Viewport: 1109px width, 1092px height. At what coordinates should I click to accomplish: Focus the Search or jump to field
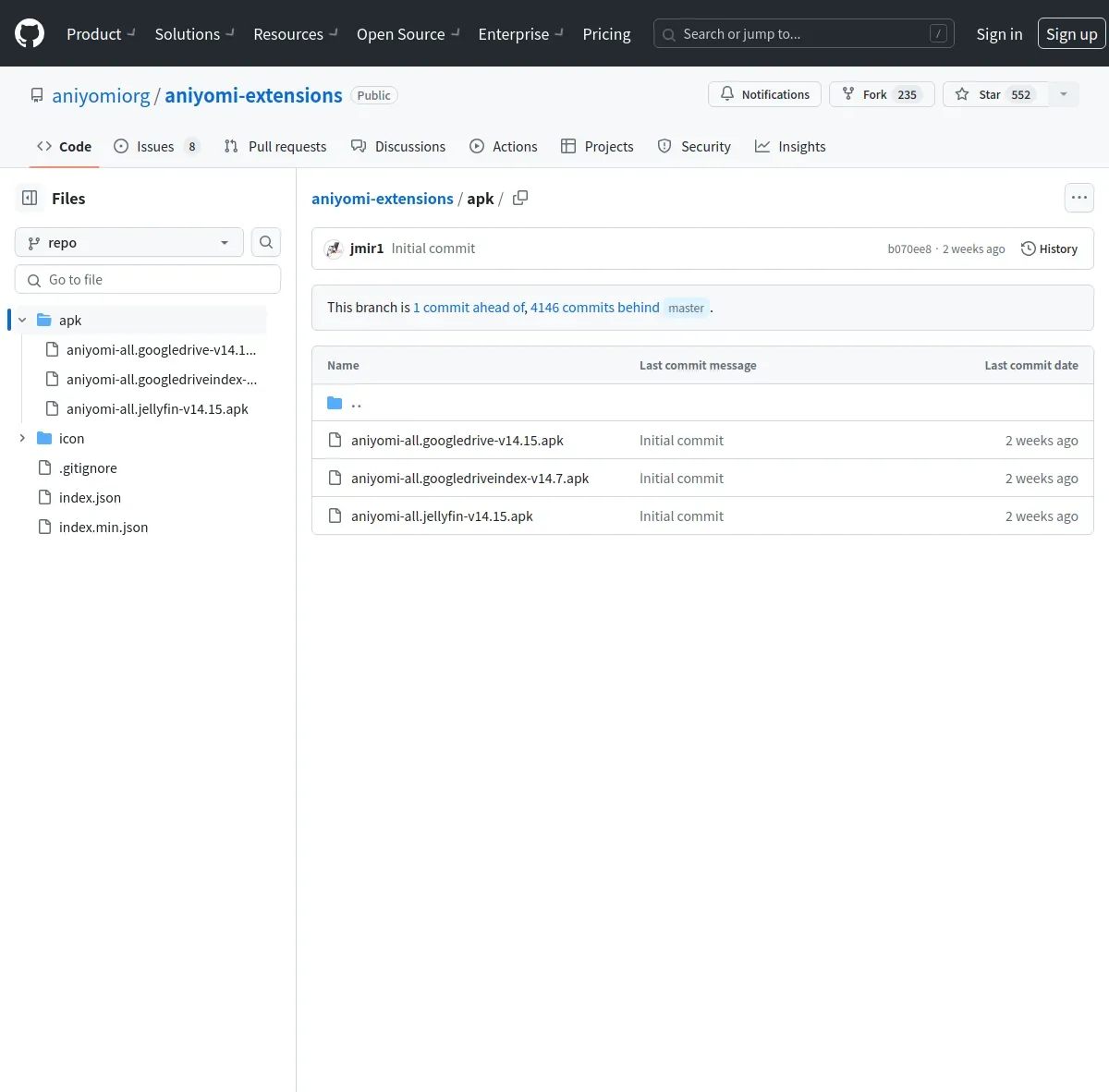coord(804,34)
